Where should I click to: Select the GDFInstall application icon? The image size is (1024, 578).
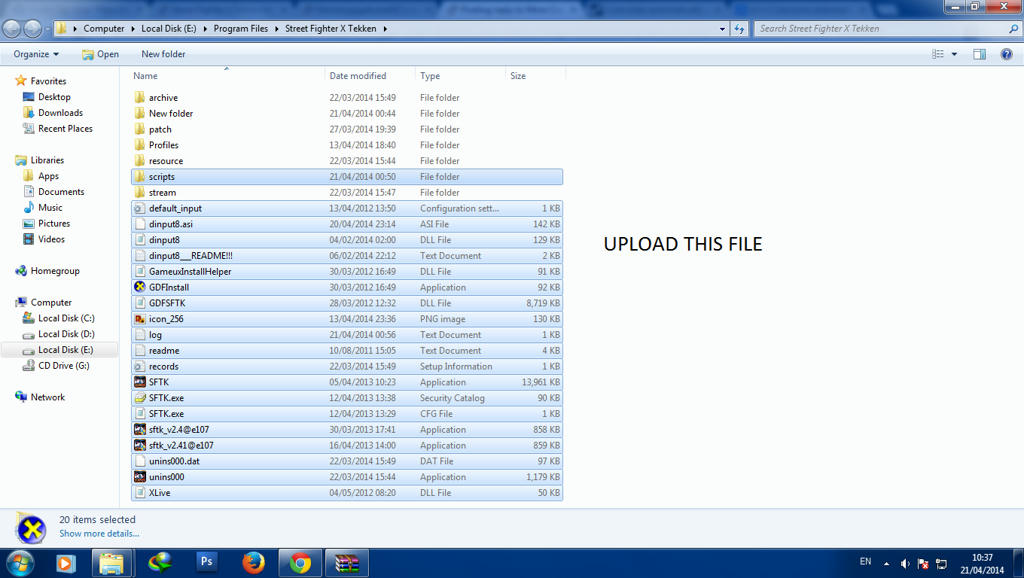139,287
